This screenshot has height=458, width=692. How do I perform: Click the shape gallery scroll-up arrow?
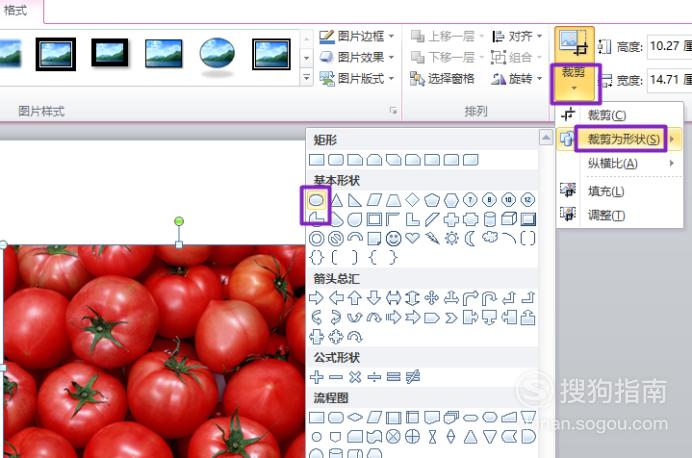[546, 138]
